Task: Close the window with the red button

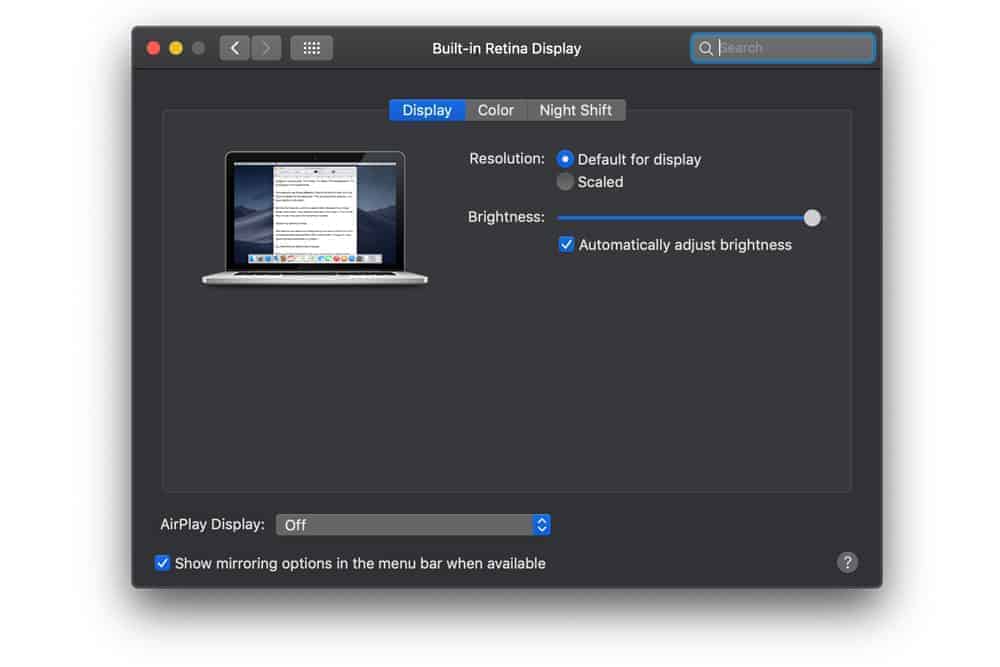Action: 154,48
